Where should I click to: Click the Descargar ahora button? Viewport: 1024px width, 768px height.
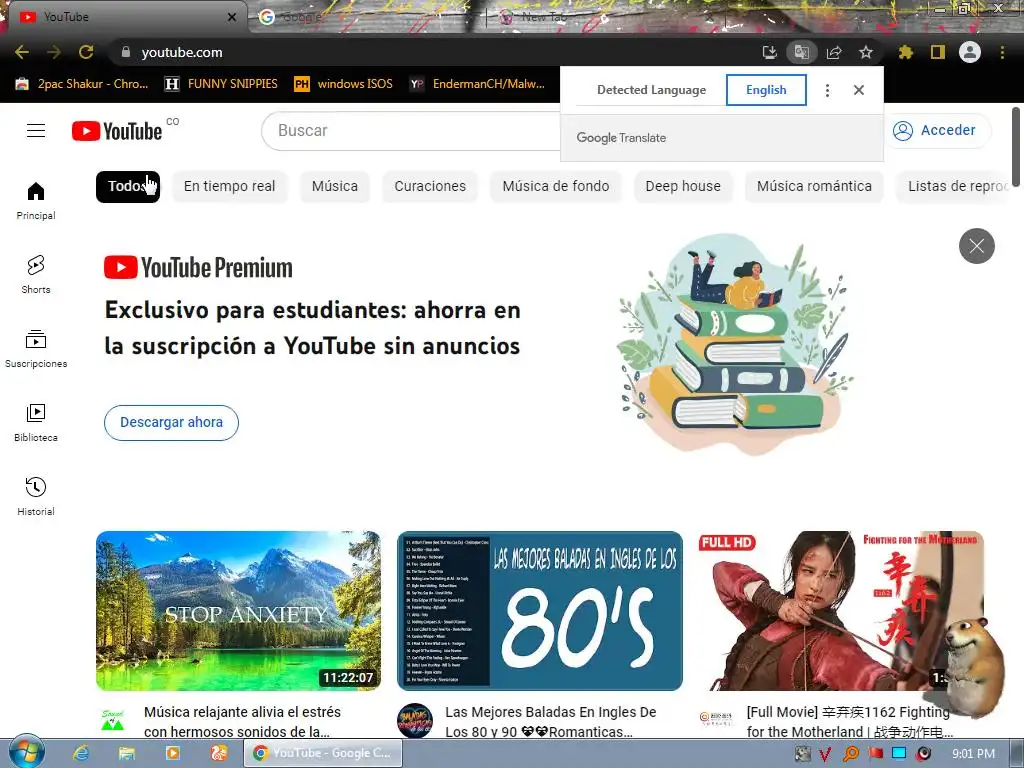coord(171,423)
